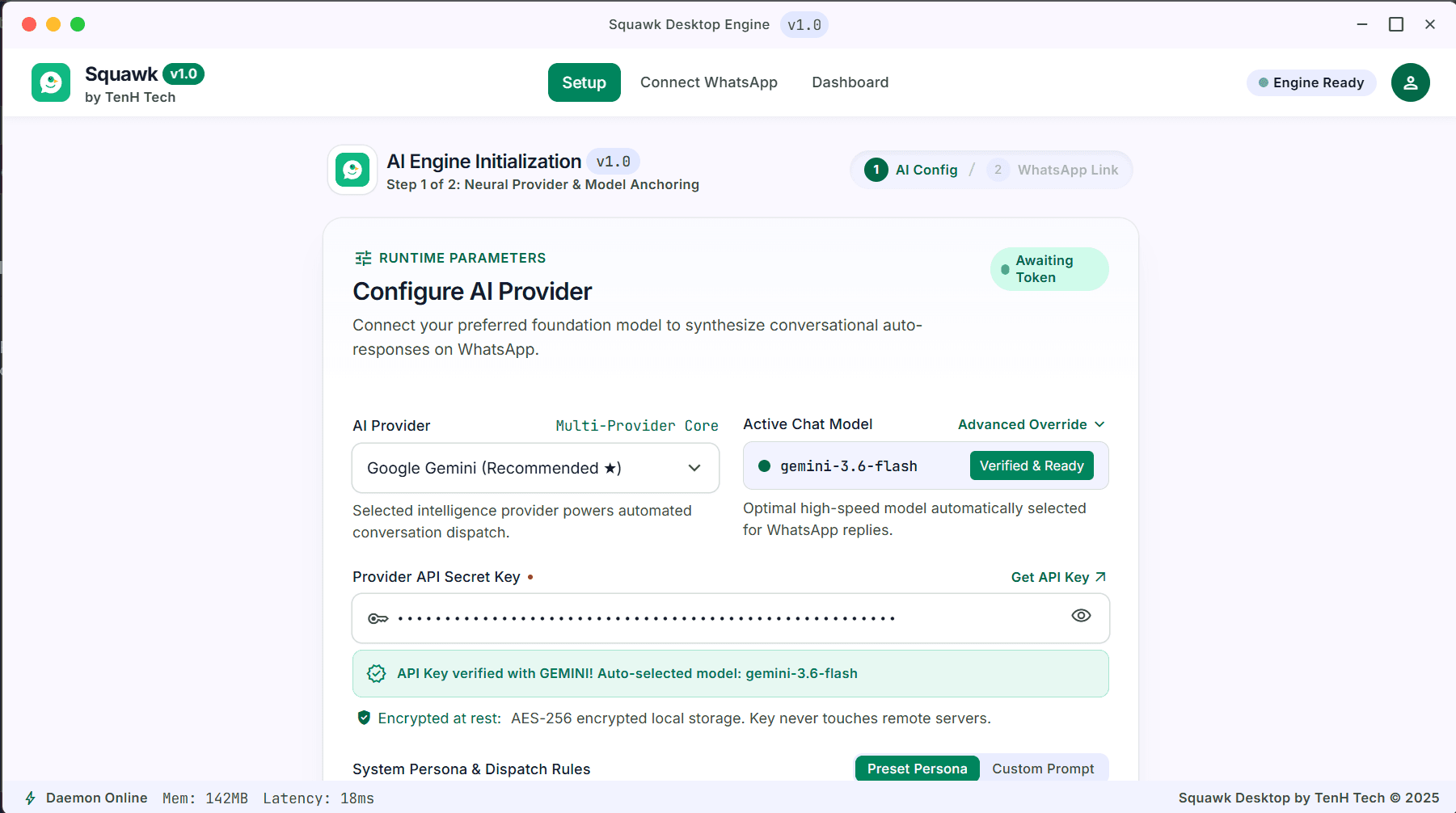
Task: Go to Connect WhatsApp tab
Action: pos(709,82)
